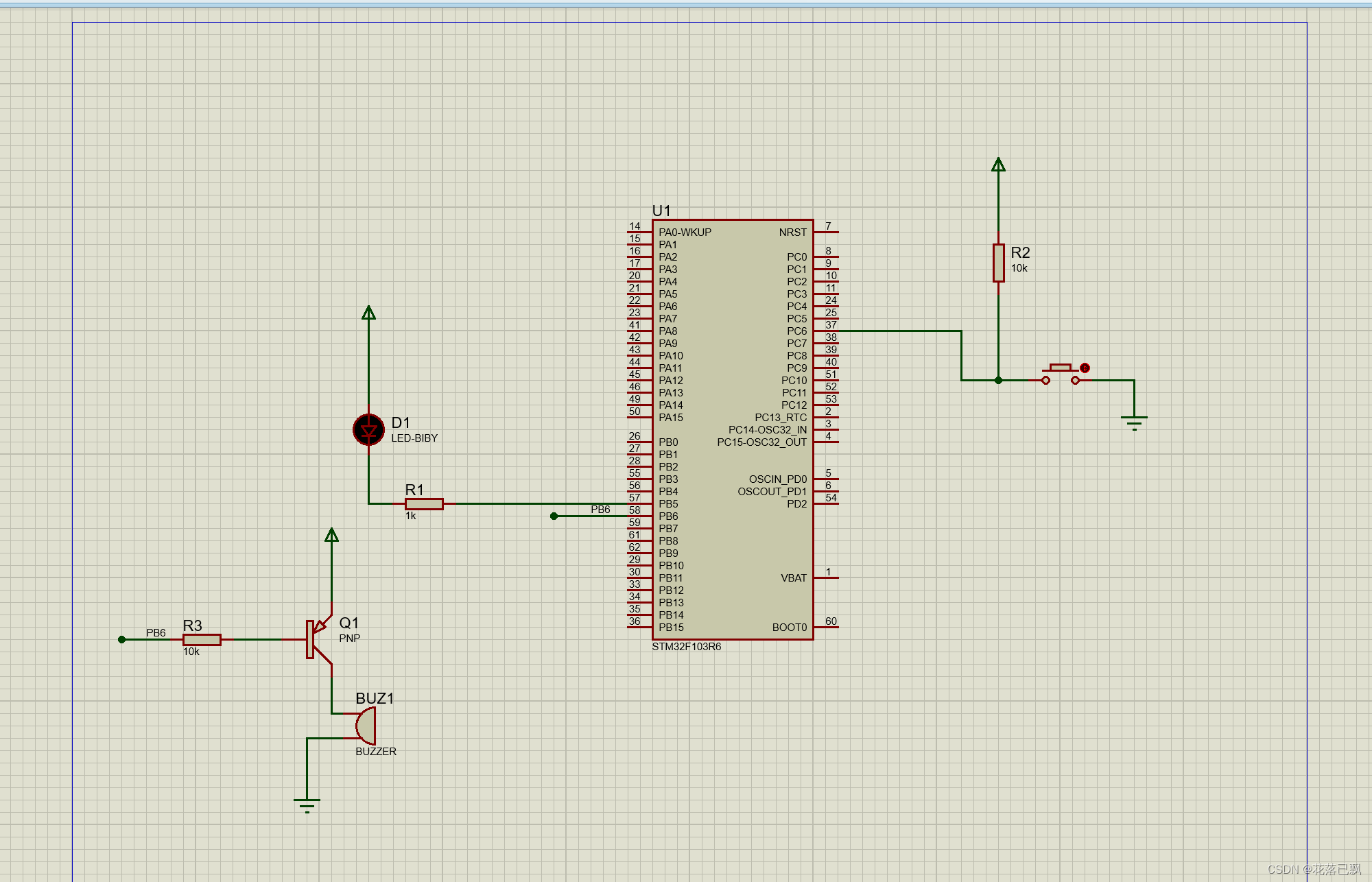Screen dimensions: 1372x882
Task: Click the NRST pin label on U1
Action: tap(792, 233)
